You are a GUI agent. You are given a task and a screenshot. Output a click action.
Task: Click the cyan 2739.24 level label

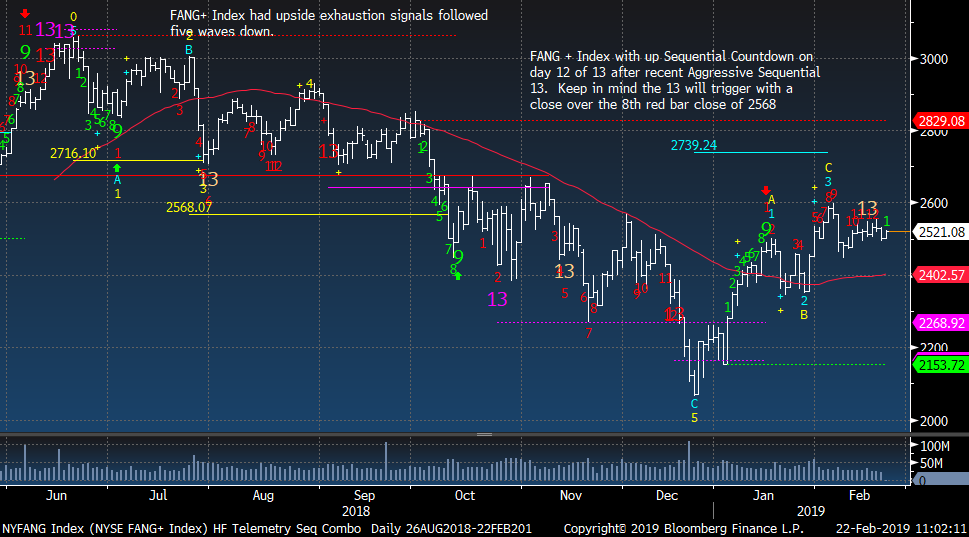coord(694,145)
